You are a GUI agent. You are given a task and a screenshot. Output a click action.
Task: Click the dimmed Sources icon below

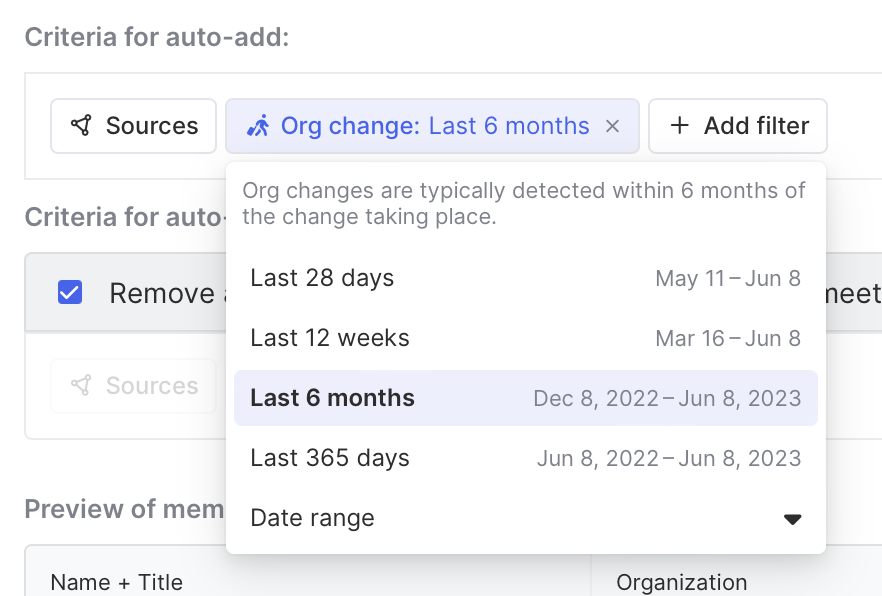point(81,386)
